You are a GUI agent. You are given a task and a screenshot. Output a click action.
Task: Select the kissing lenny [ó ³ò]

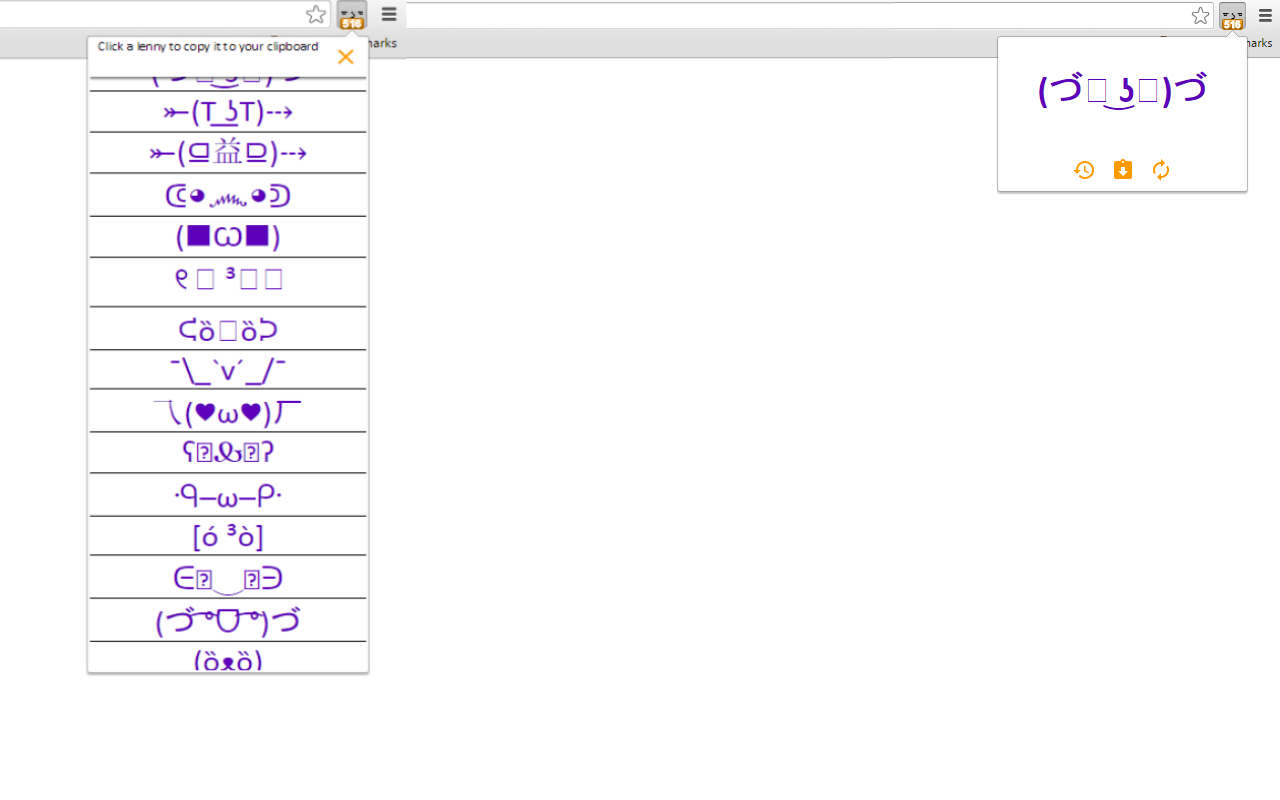point(227,536)
